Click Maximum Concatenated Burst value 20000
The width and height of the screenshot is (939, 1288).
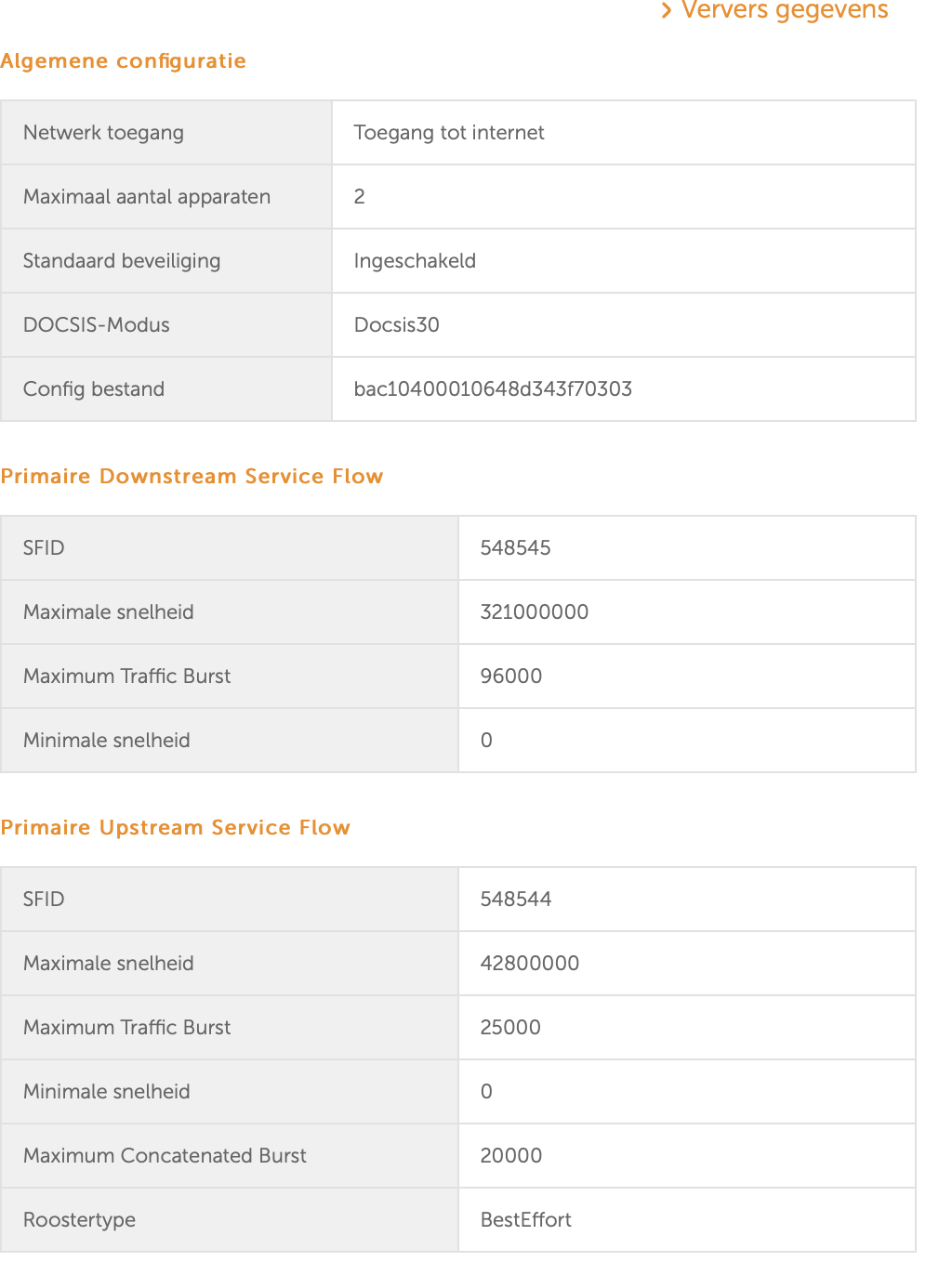click(x=511, y=1156)
